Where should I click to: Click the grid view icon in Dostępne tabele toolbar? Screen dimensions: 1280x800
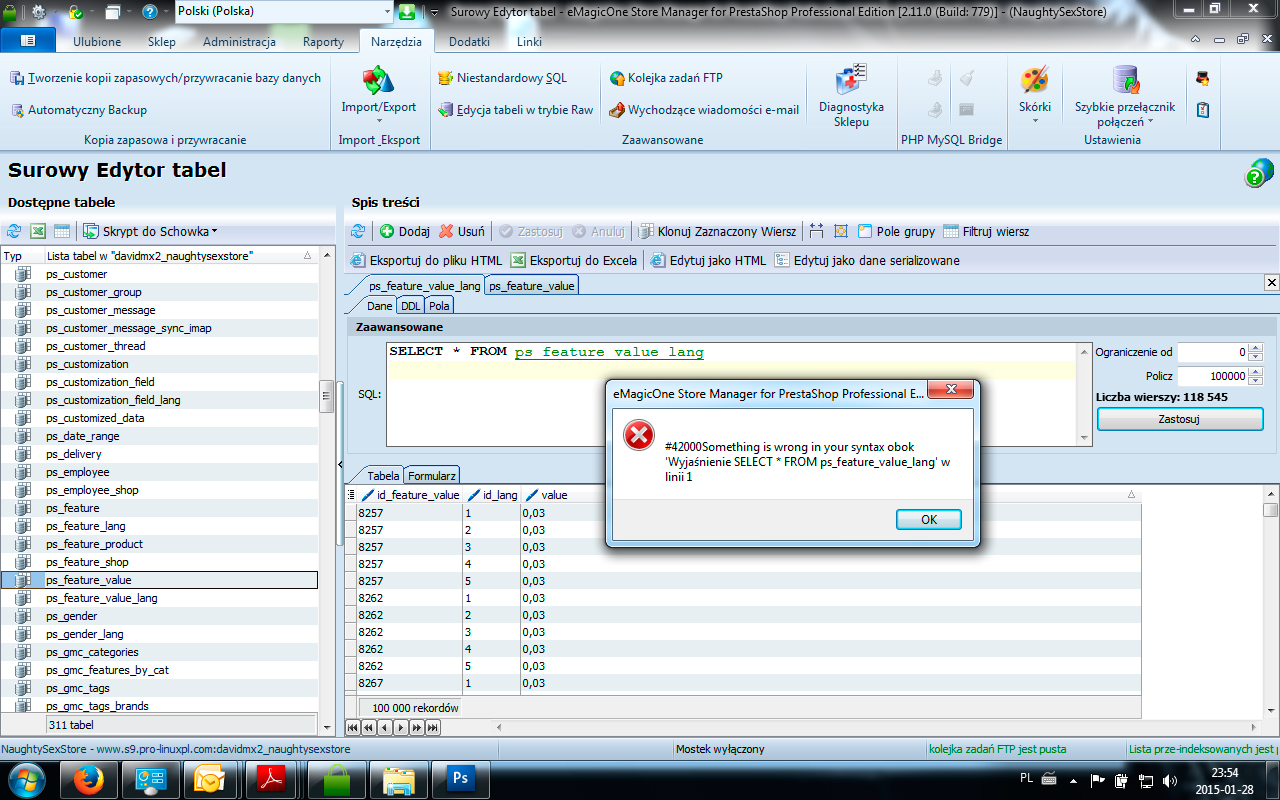click(62, 231)
